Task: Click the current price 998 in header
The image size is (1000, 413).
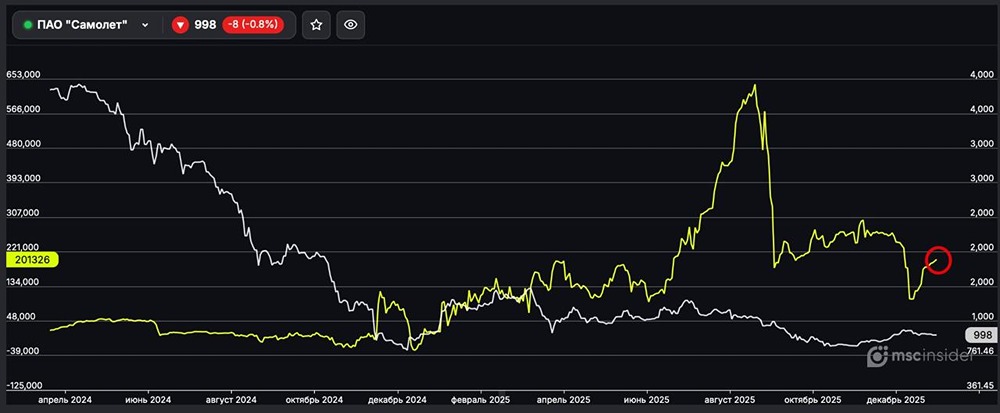Action: 206,25
